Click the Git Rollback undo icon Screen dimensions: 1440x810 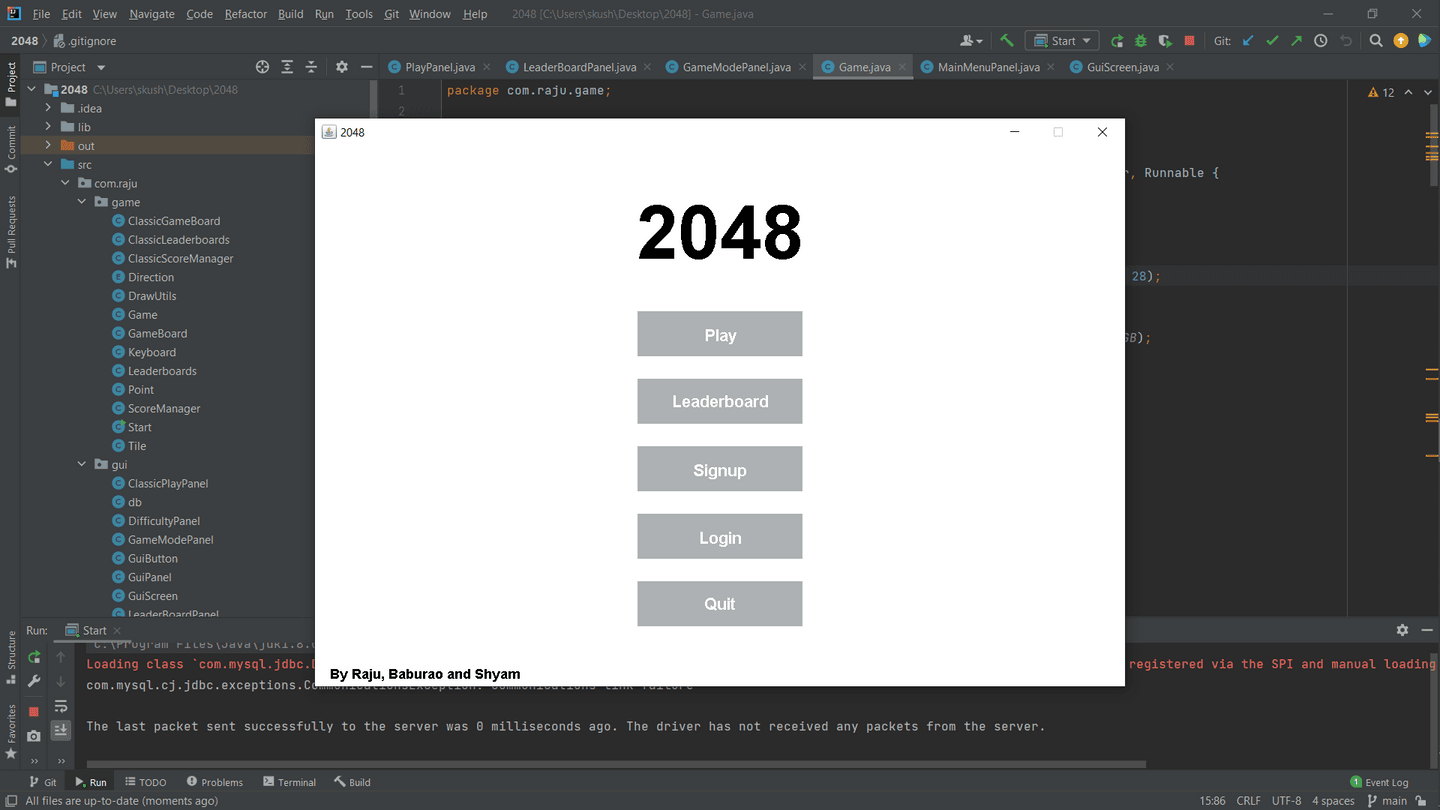1346,41
